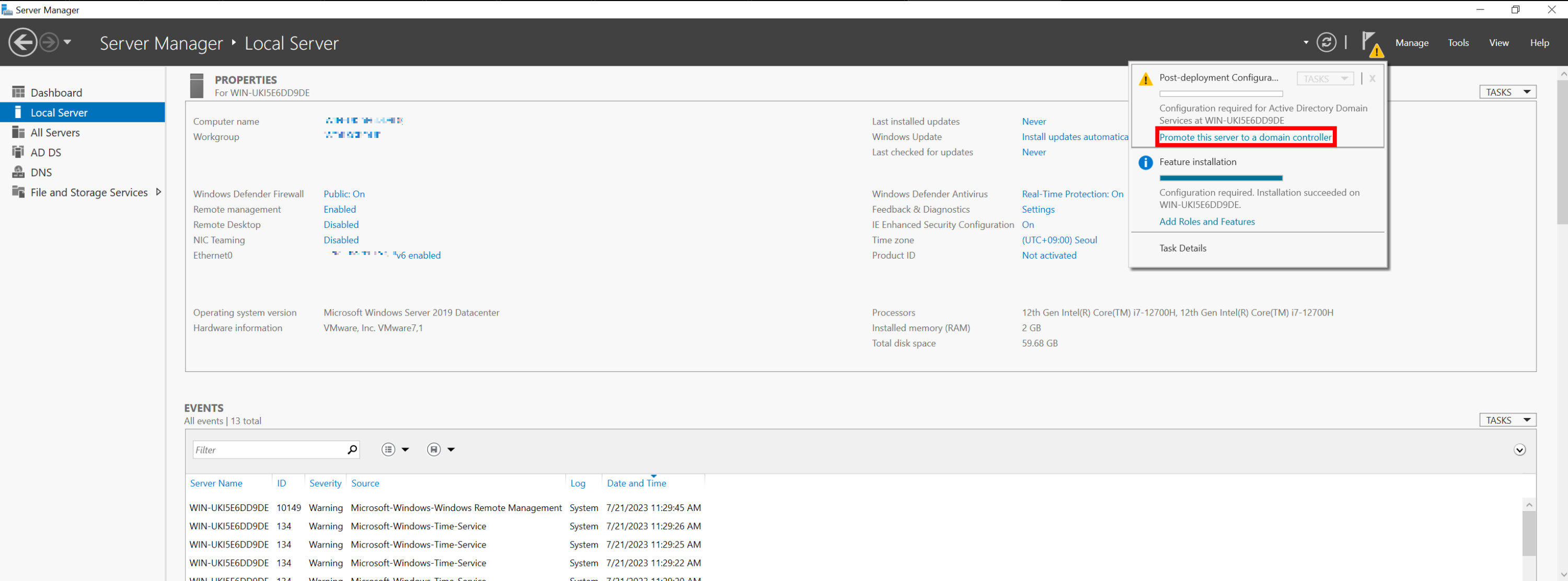Click the File and Storage Services icon
The height and width of the screenshot is (581, 1568).
[x=18, y=192]
